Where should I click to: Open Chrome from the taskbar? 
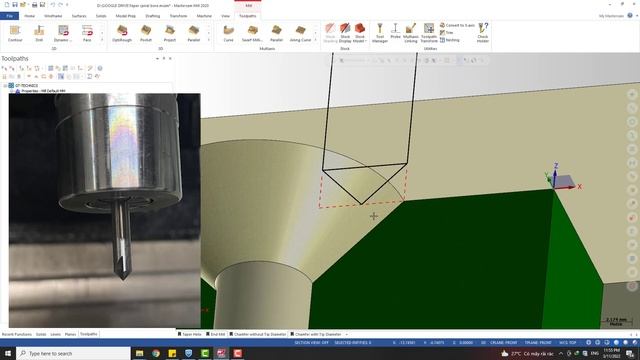click(x=156, y=353)
